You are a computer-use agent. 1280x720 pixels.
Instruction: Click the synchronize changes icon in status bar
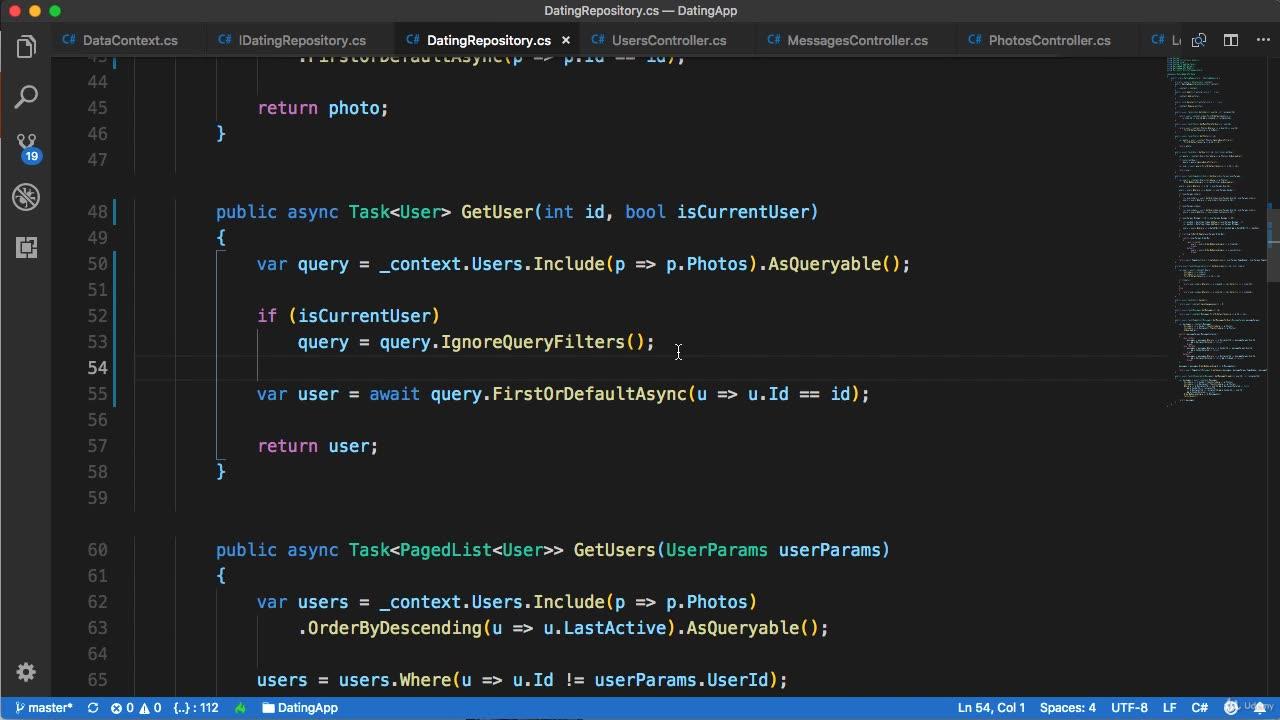point(93,708)
